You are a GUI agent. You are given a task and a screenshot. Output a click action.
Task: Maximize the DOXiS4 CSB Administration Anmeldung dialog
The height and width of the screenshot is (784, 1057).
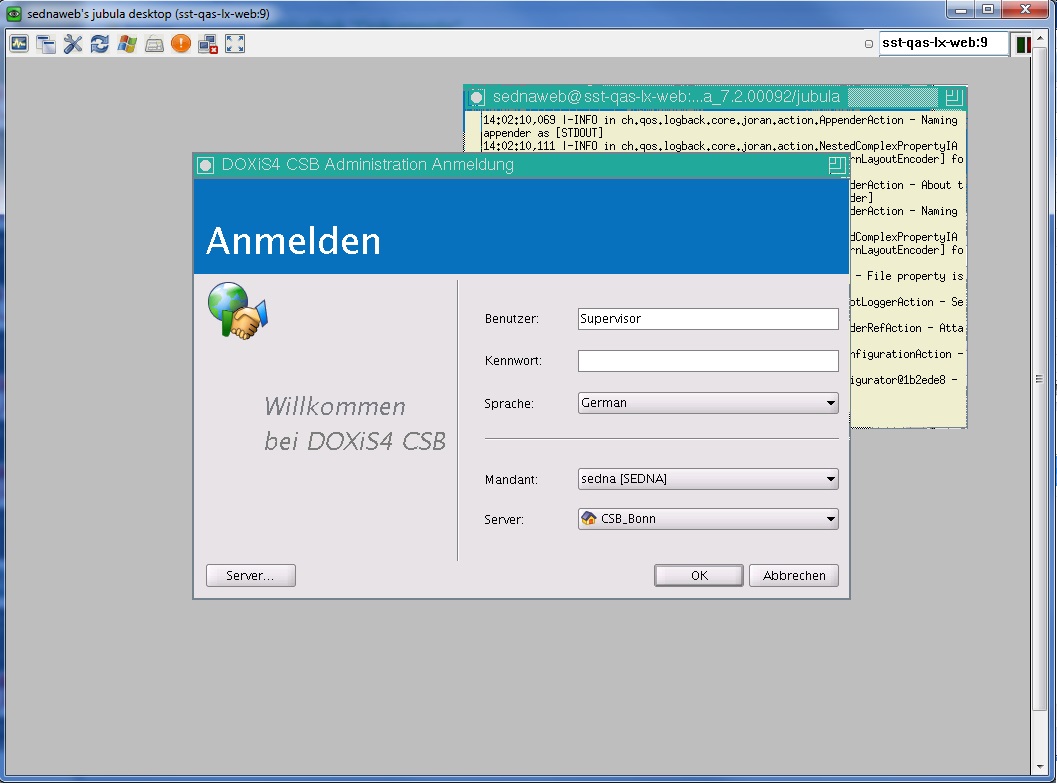(837, 165)
